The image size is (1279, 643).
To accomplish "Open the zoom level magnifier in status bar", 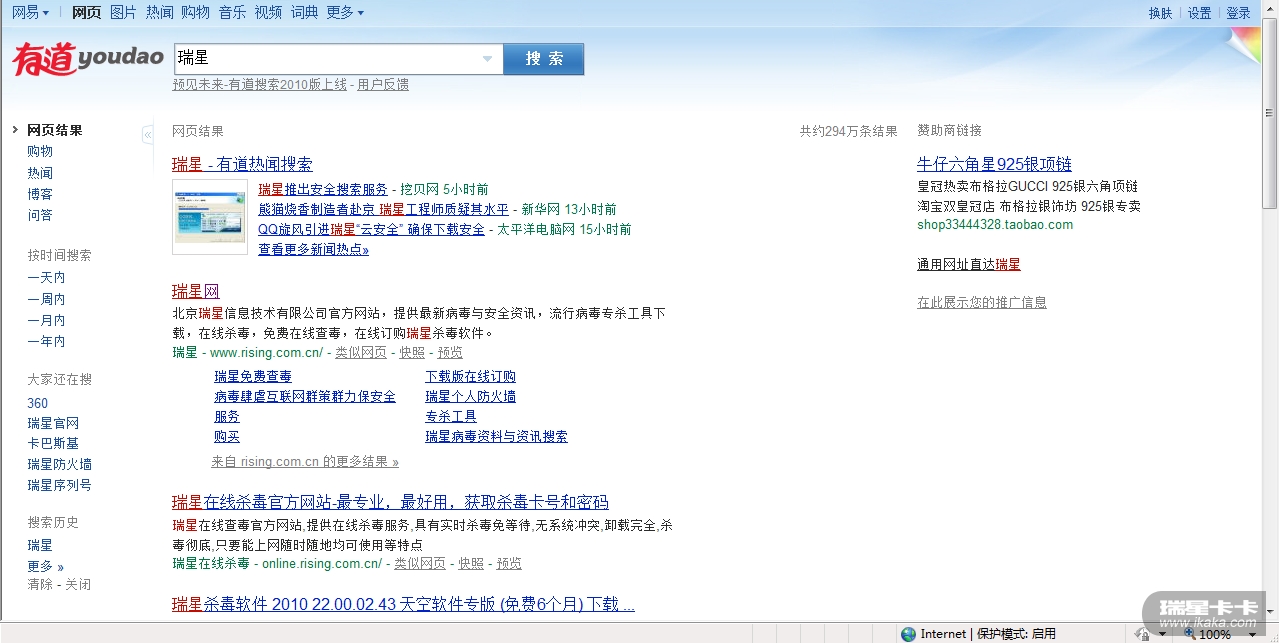I will [1189, 634].
